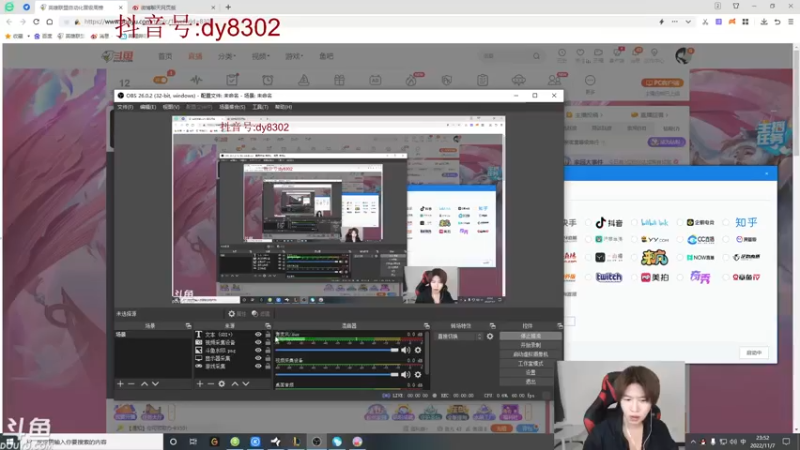Toggle visibility of the display capture source

pyautogui.click(x=258, y=358)
